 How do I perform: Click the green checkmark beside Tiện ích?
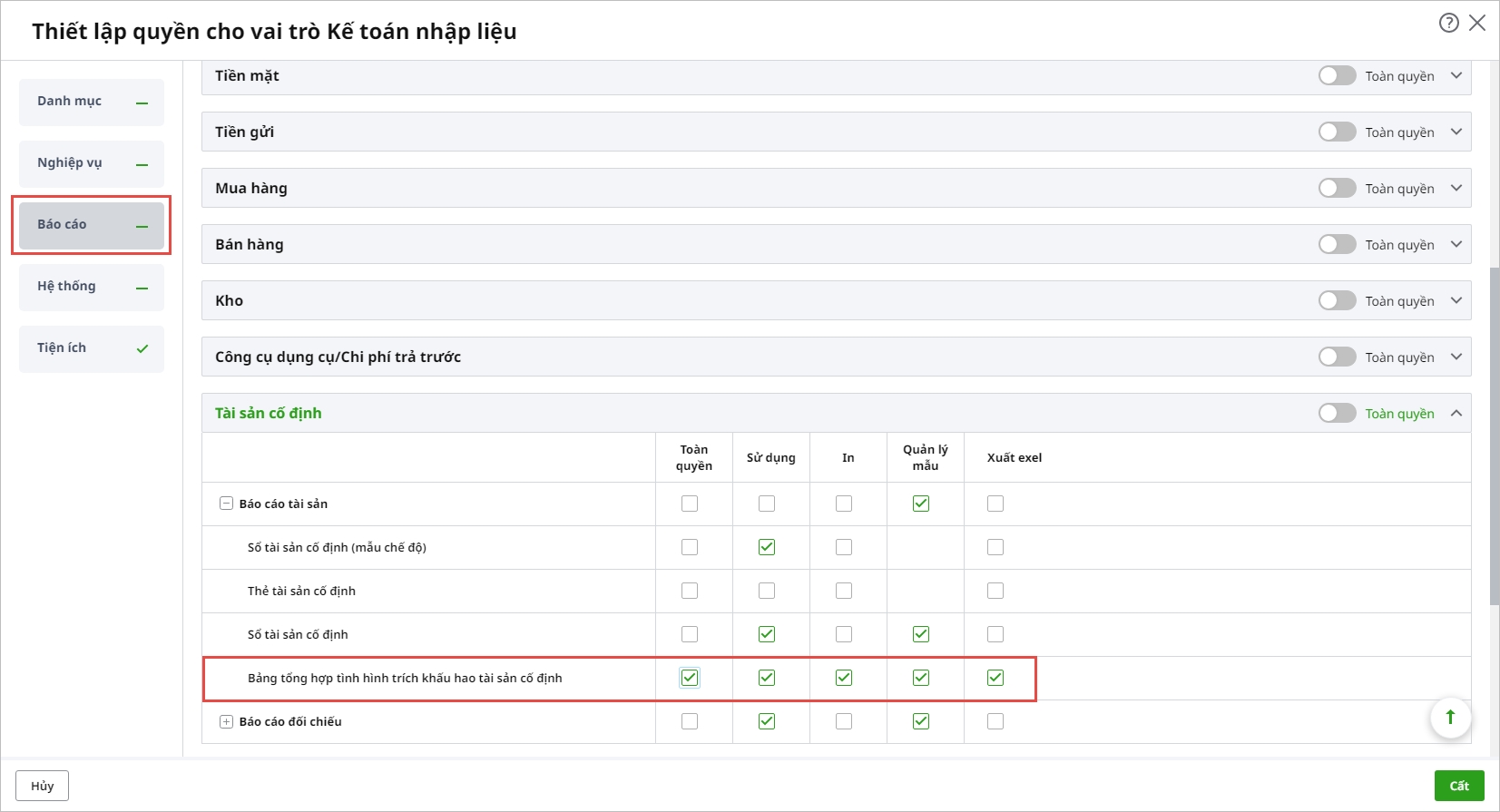click(142, 348)
